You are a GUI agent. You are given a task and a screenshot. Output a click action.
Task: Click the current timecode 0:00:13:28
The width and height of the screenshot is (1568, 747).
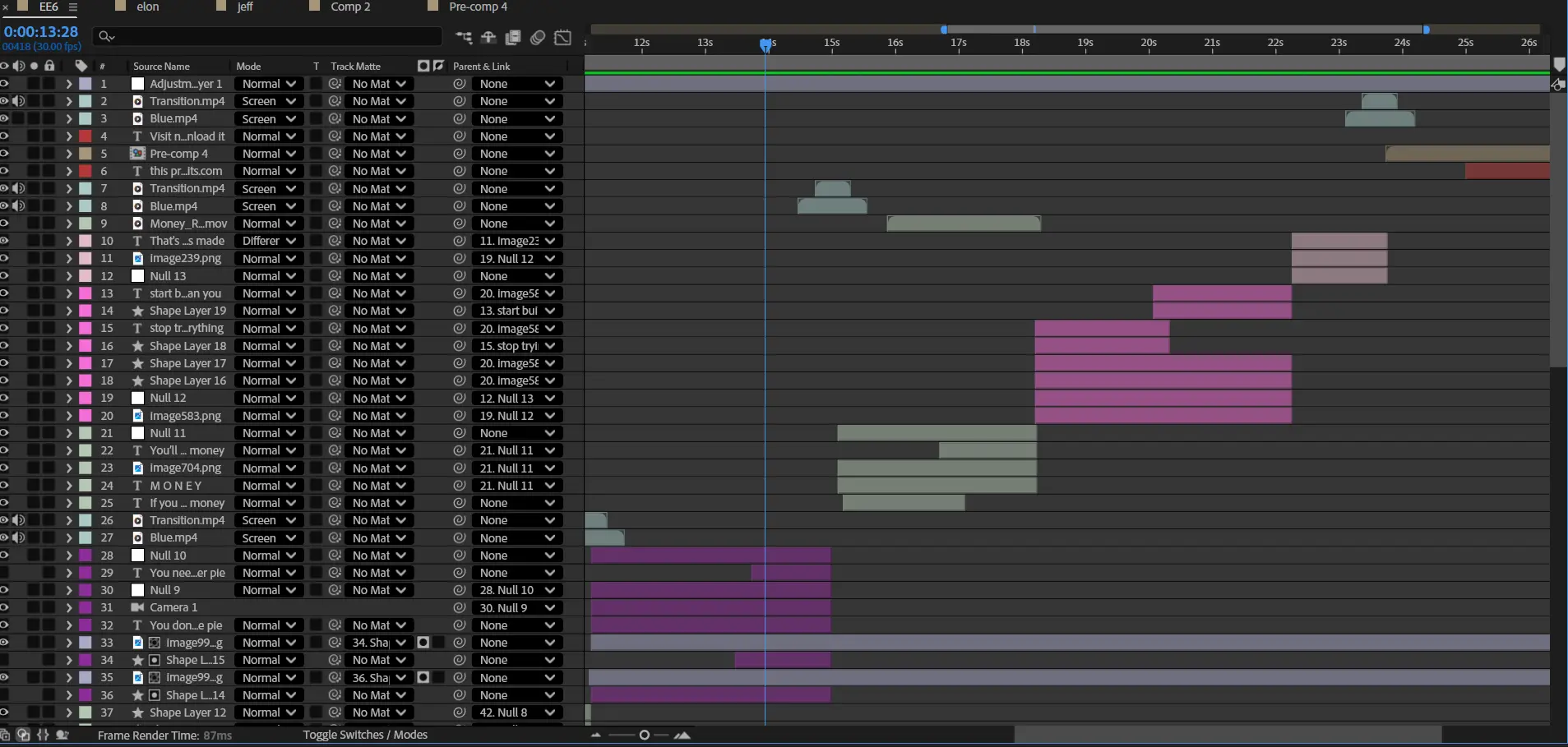coord(41,31)
